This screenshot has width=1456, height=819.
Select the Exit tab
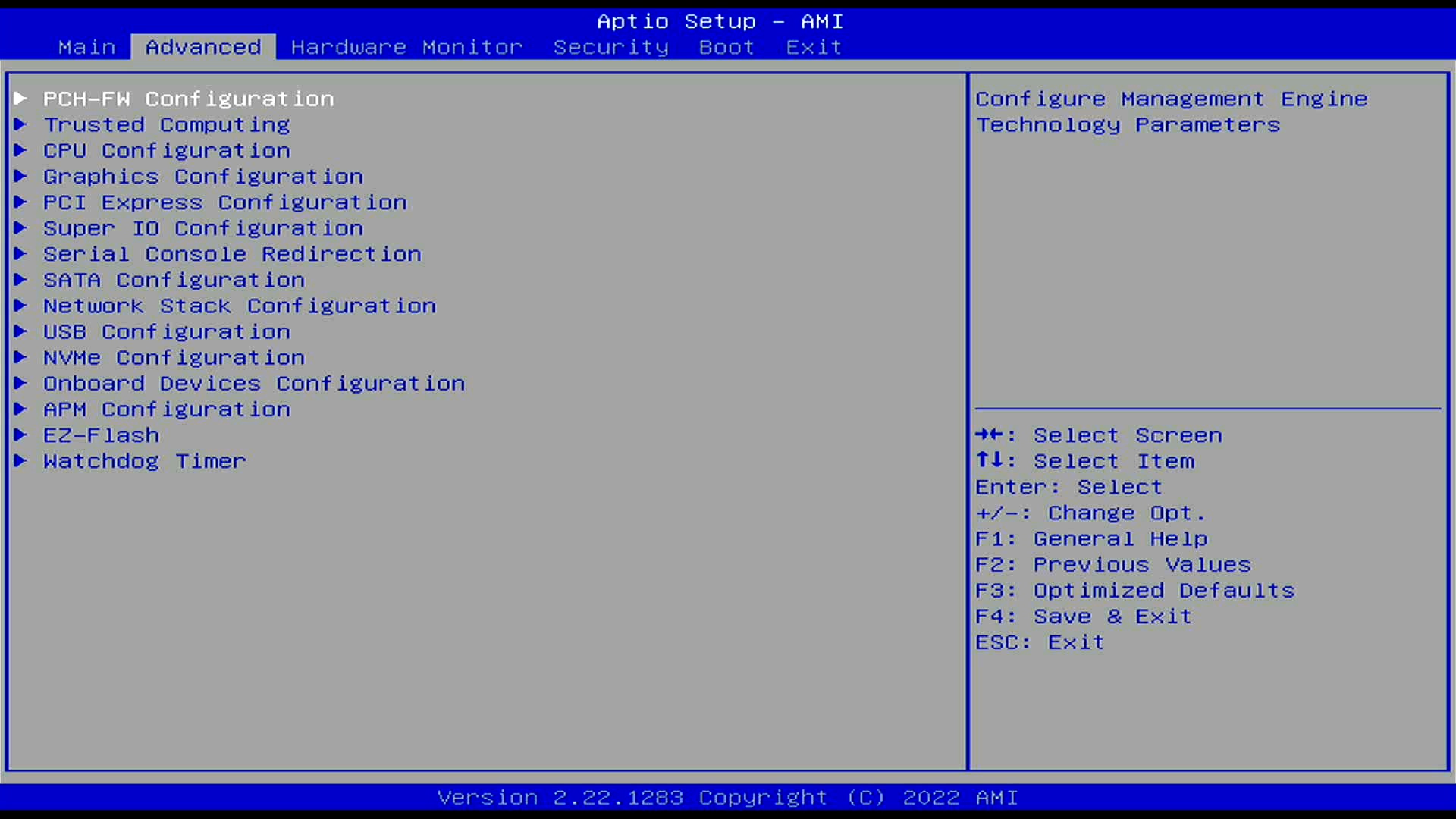pyautogui.click(x=813, y=47)
